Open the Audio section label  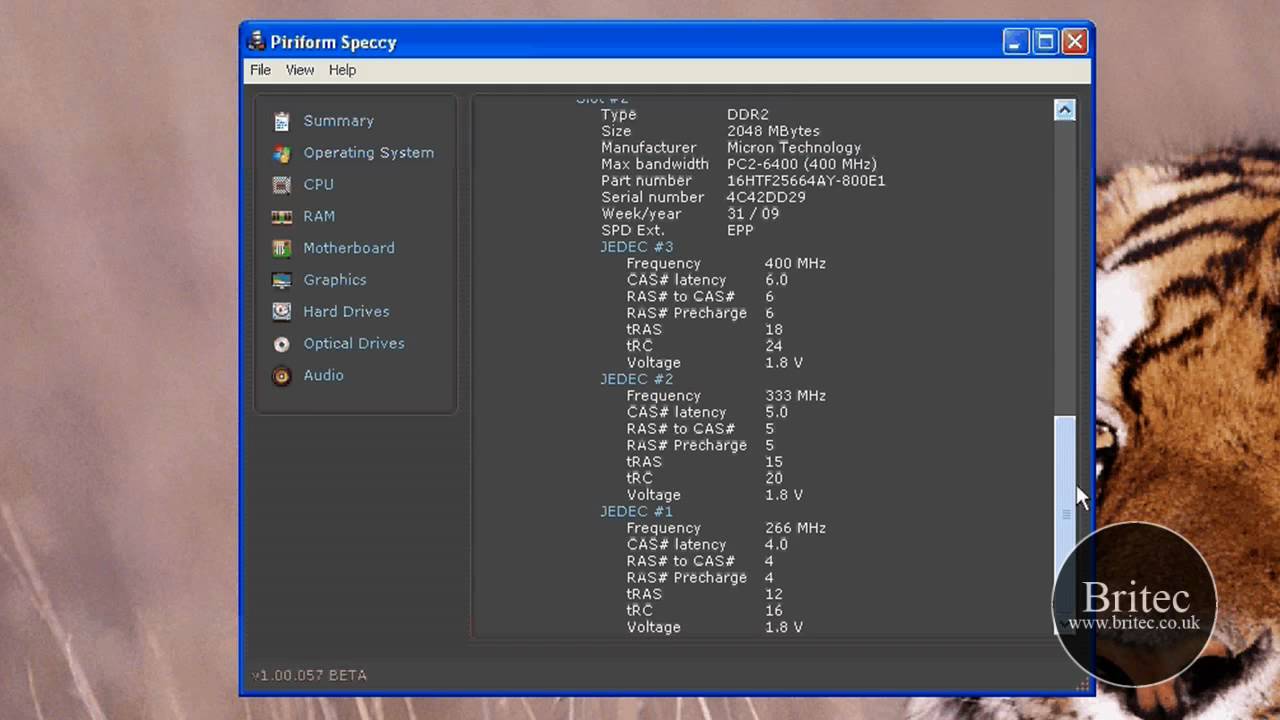(x=323, y=375)
